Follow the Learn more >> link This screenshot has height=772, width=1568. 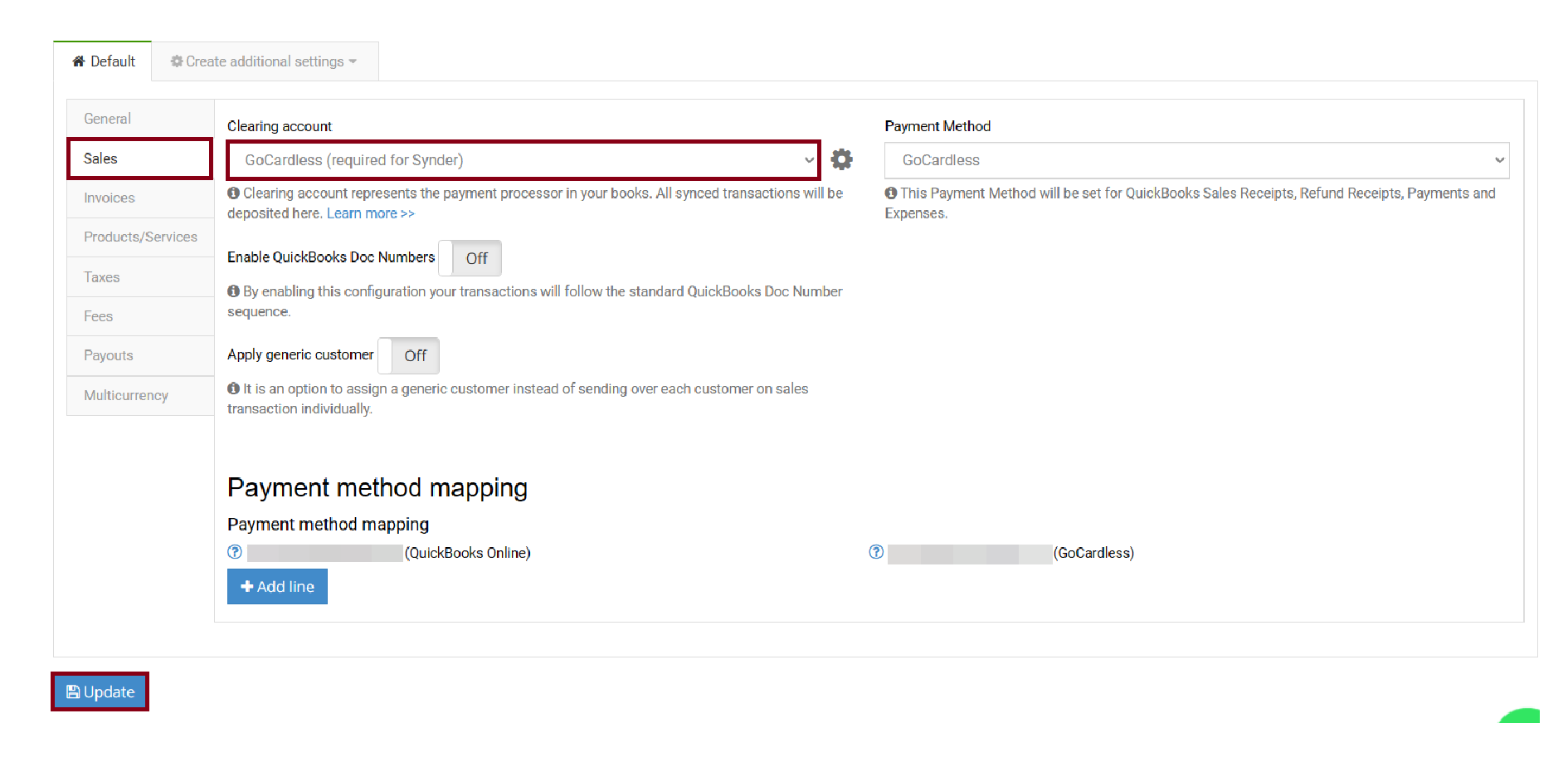click(370, 213)
